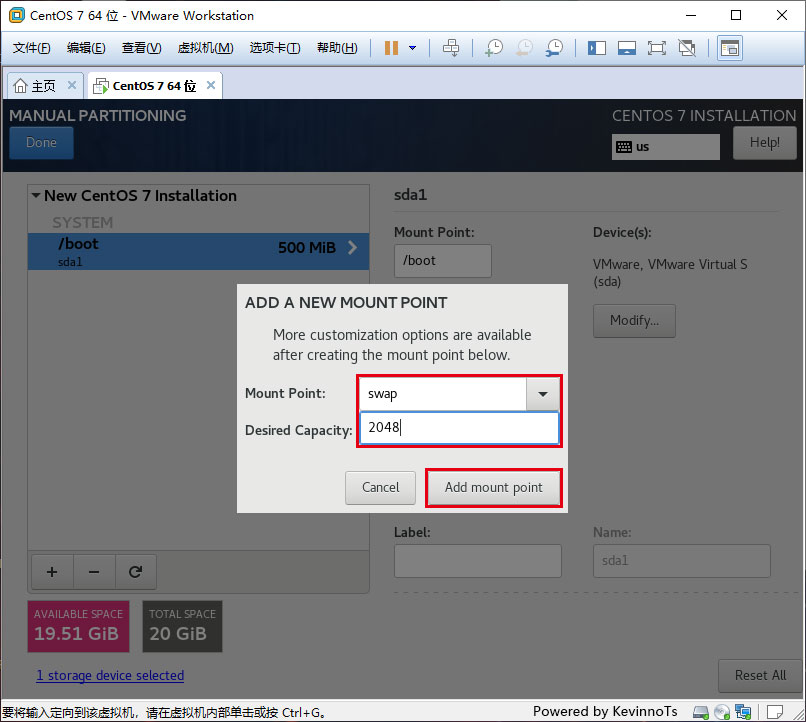
Task: Revert to the previous snapshot icon
Action: [524, 48]
